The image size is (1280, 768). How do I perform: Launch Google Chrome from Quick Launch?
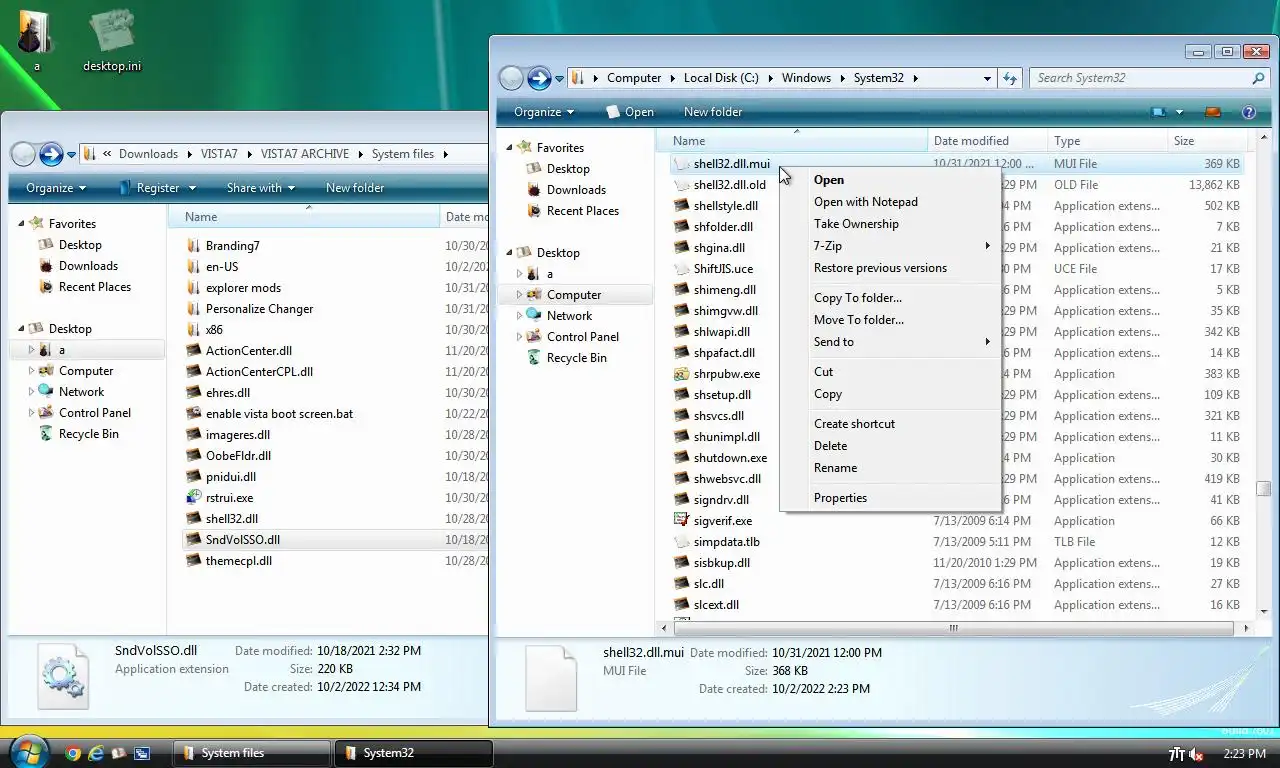(x=73, y=753)
